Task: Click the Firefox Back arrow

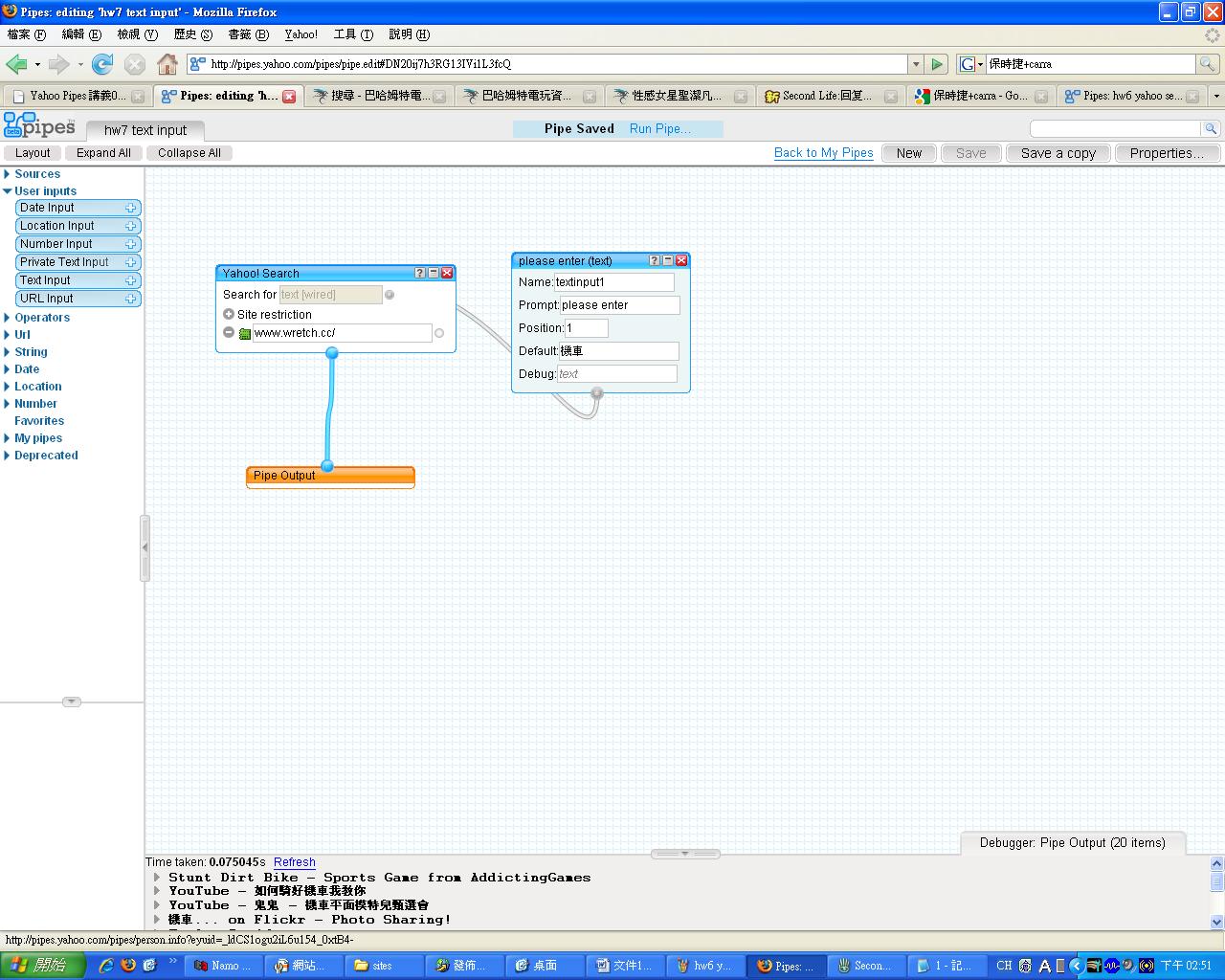Action: click(16, 64)
